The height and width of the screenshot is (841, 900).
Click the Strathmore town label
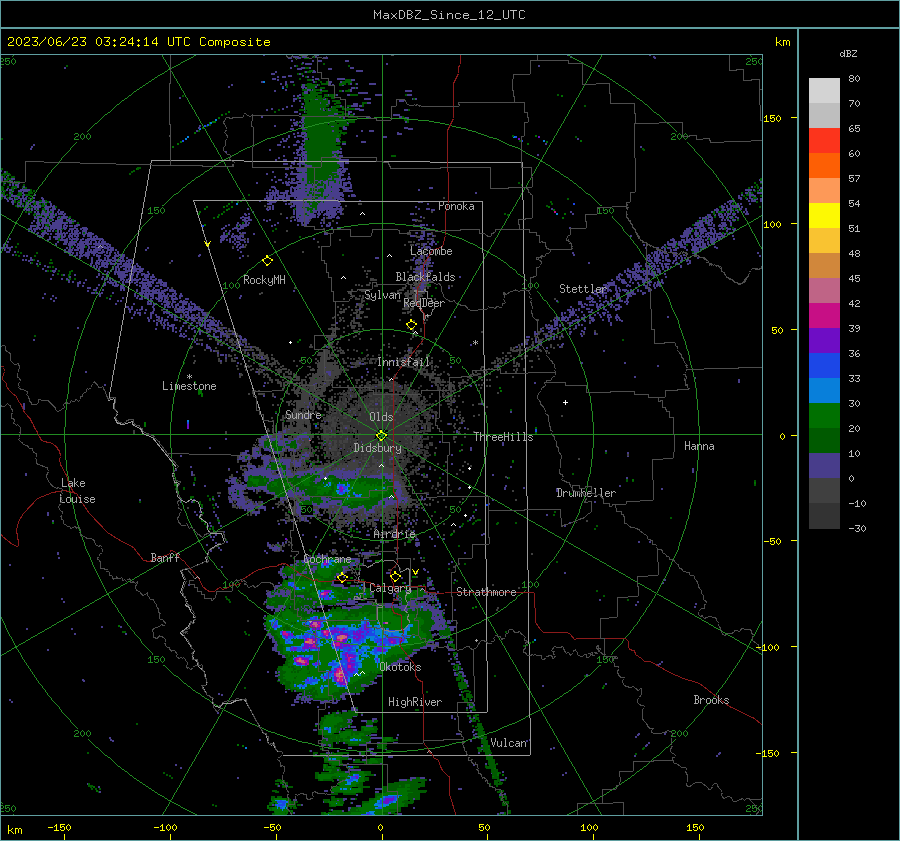[486, 592]
